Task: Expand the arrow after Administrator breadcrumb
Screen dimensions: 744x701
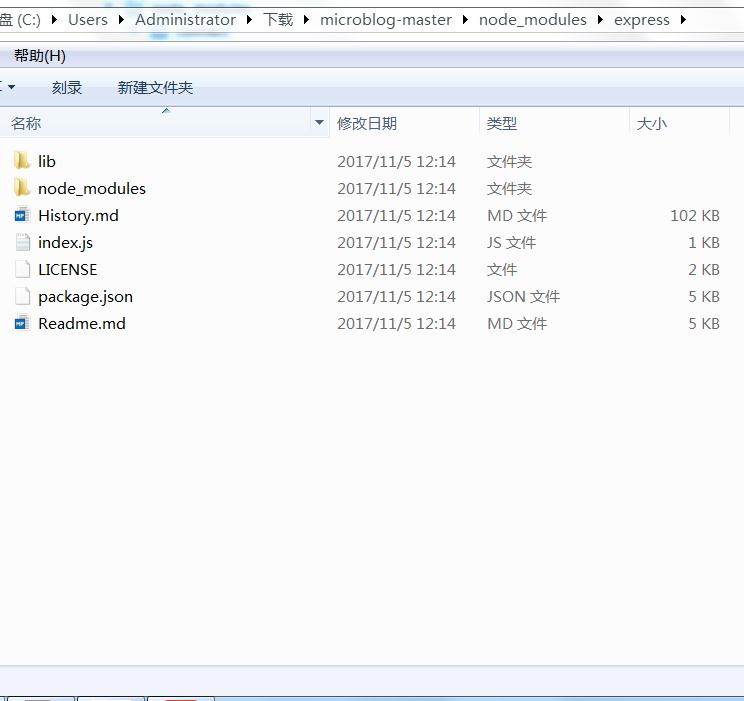Action: (249, 20)
